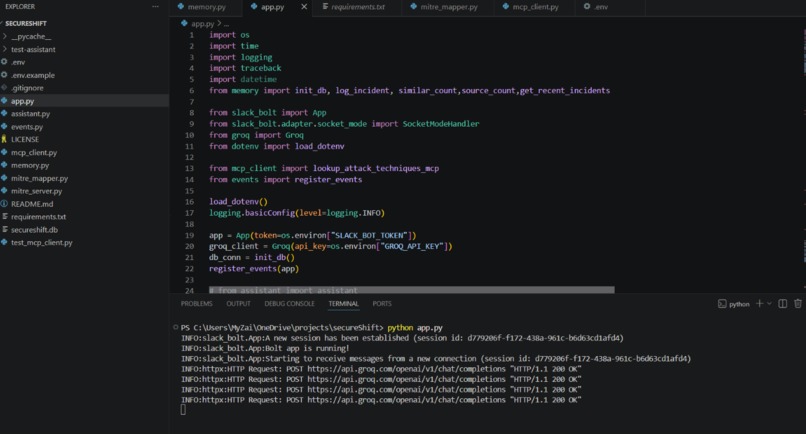Click the gear icon beside .env.example
Viewport: 806px width, 434px height.
(x=4, y=75)
